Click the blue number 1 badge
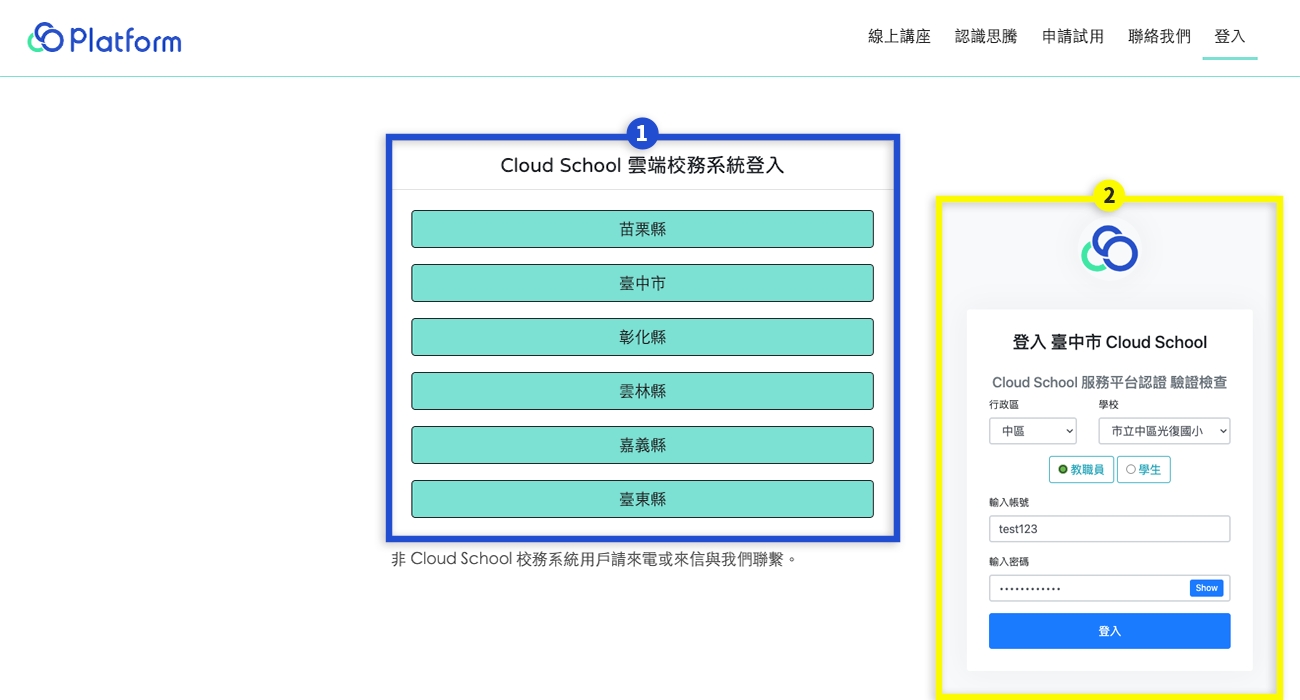Image resolution: width=1300 pixels, height=700 pixels. click(x=642, y=133)
